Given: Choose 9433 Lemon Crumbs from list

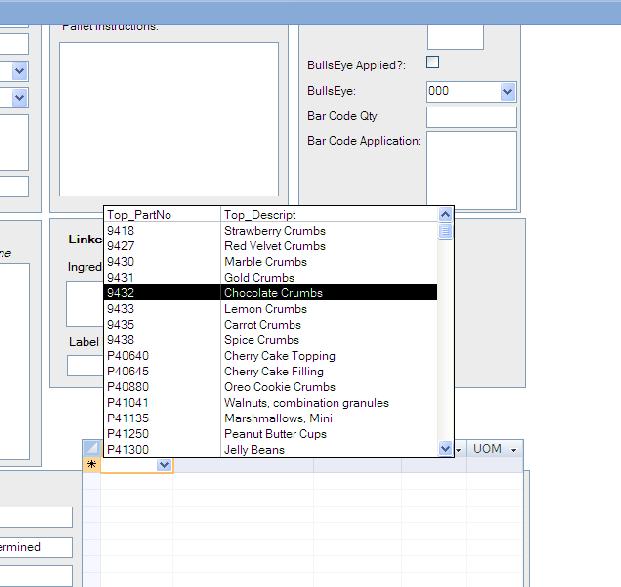Looking at the screenshot, I should (x=270, y=309).
